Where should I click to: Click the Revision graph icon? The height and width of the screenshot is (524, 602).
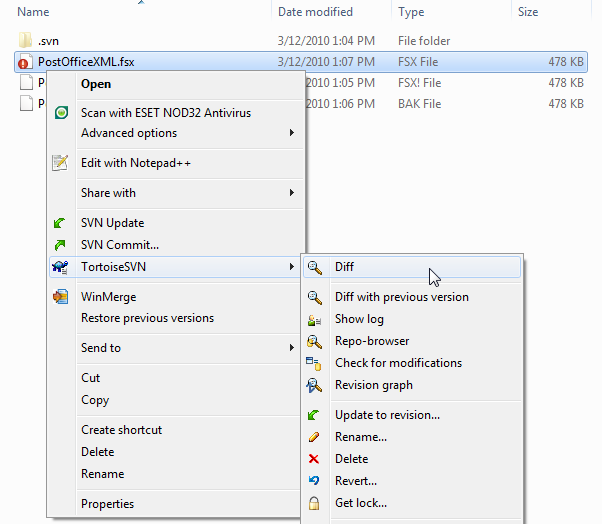(315, 385)
